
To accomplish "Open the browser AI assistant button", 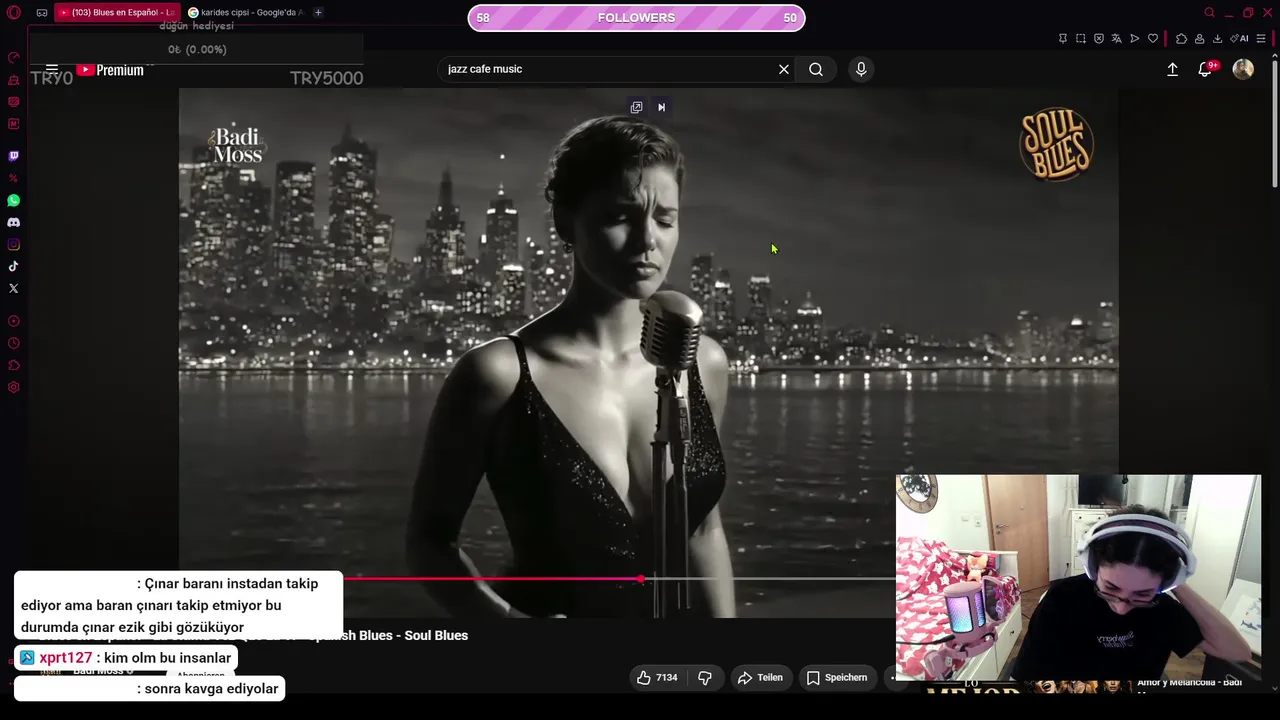I will [1240, 39].
